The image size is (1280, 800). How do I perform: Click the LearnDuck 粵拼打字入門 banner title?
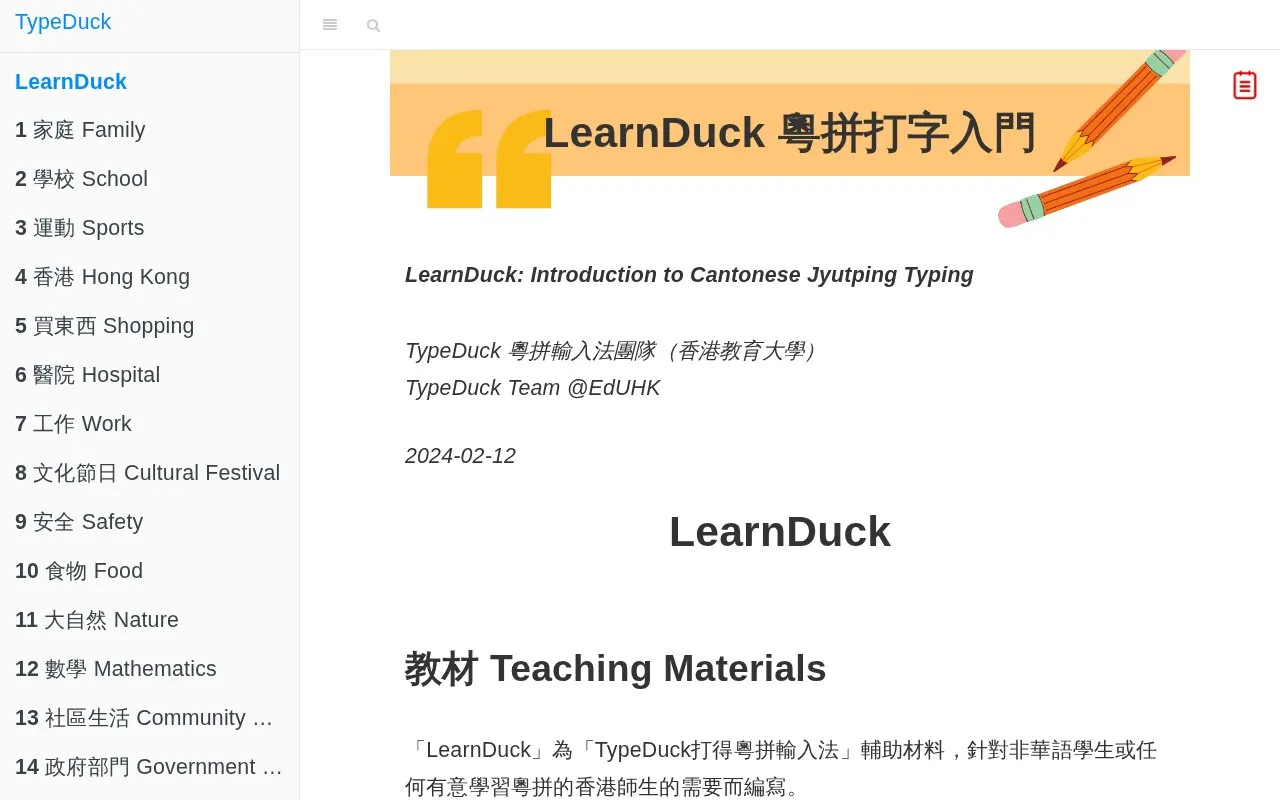789,133
